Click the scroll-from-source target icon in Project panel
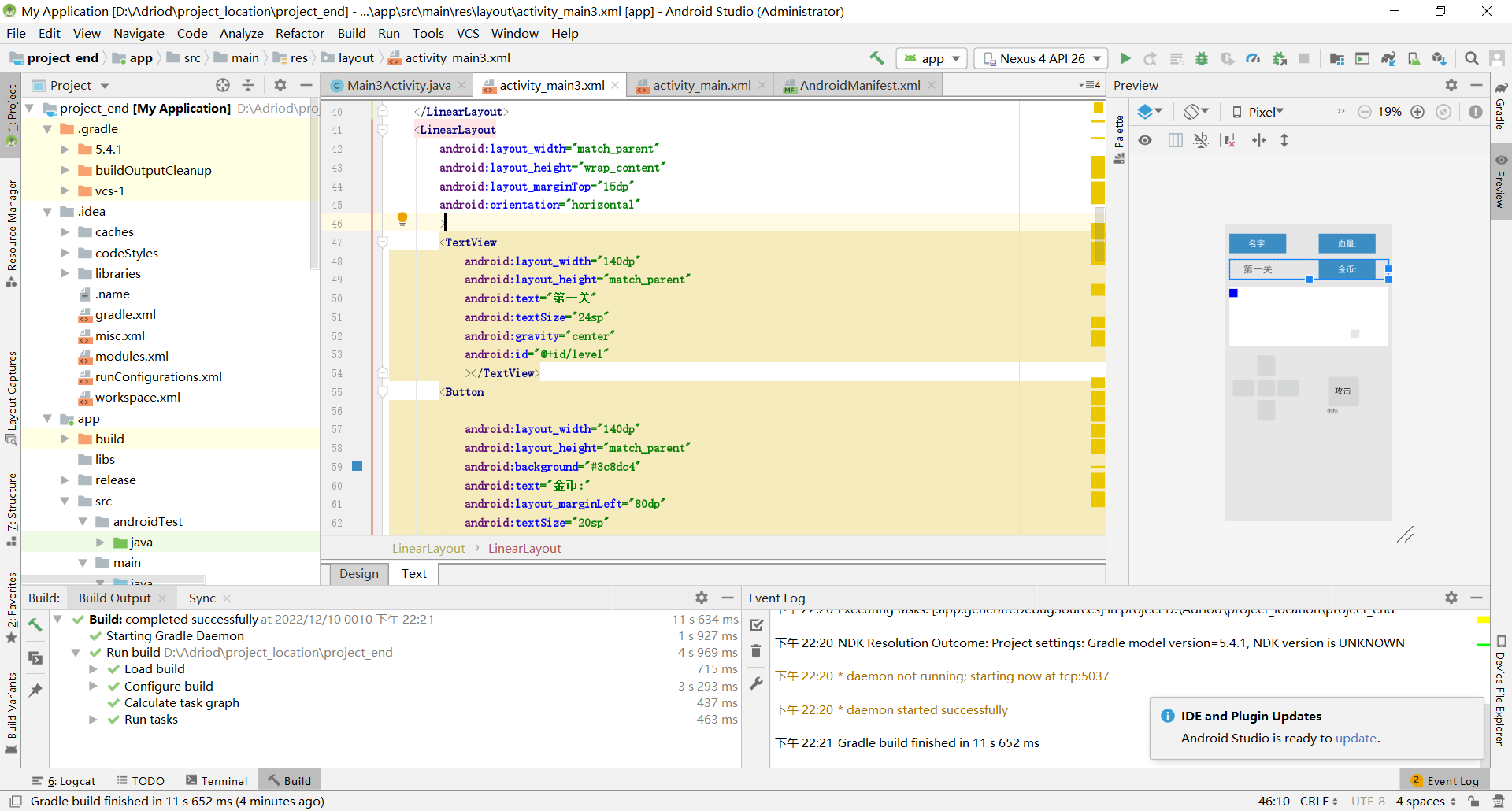The width and height of the screenshot is (1512, 811). (223, 85)
